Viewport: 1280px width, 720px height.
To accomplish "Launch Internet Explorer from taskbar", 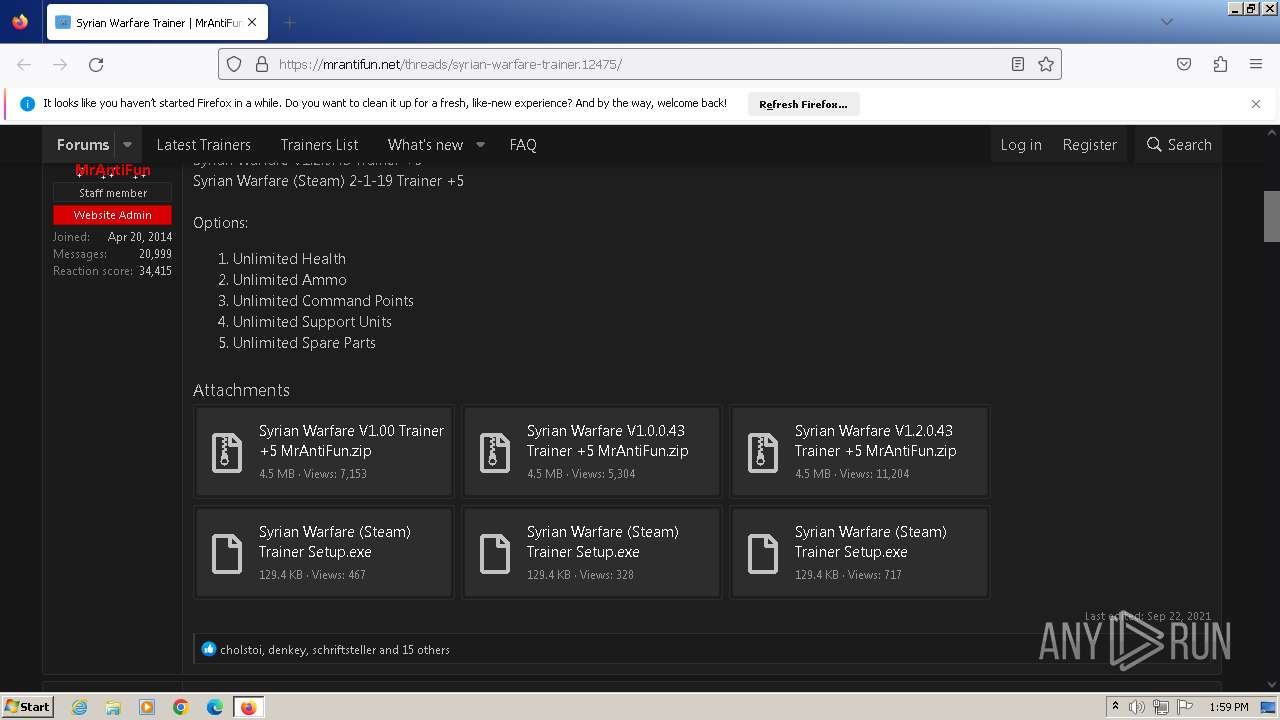I will (79, 707).
